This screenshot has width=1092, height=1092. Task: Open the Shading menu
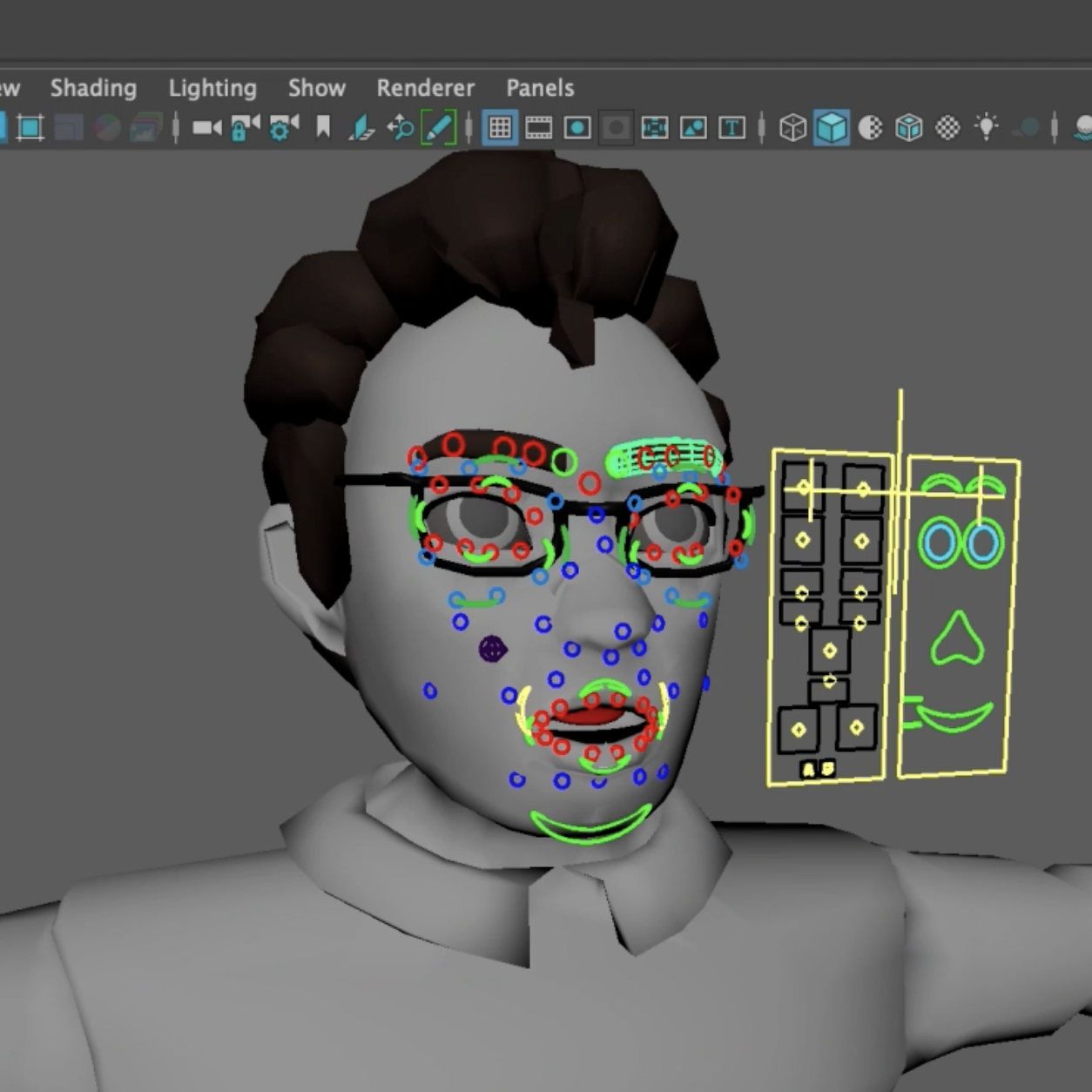(93, 88)
